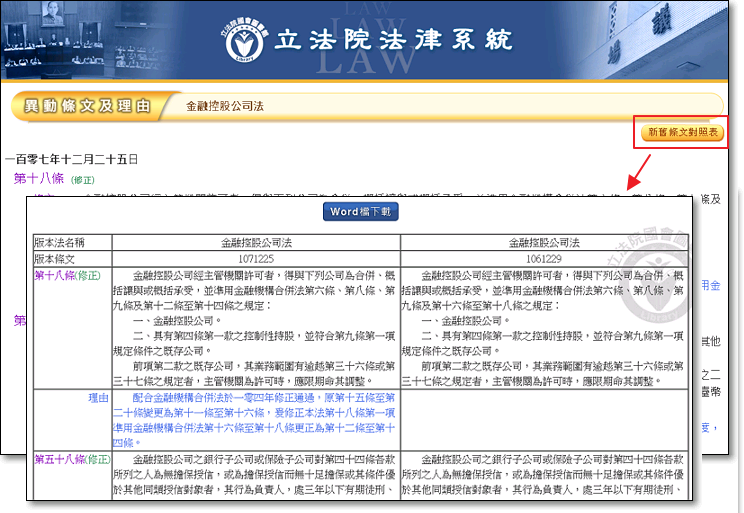
Task: Open 第十八條 link under the date heading
Action: click(x=39, y=178)
